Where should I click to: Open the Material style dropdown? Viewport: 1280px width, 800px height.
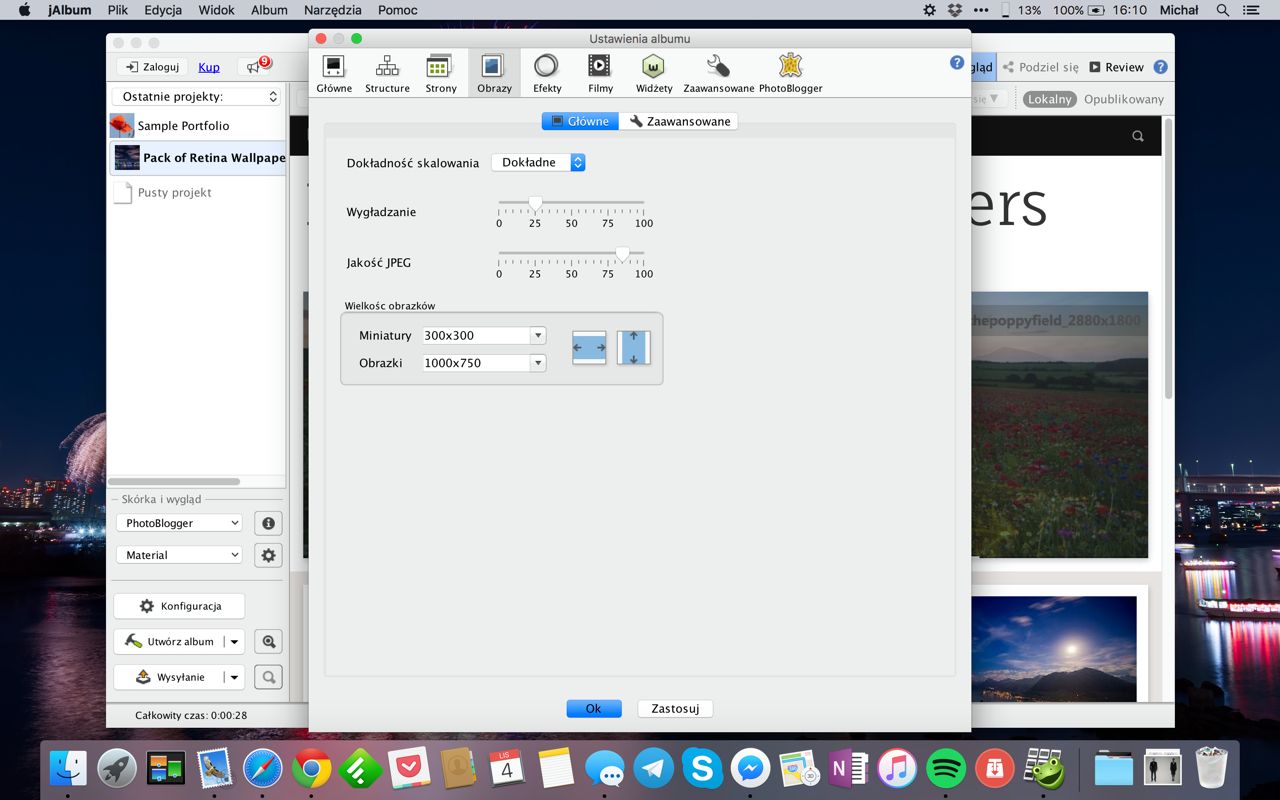tap(179, 555)
